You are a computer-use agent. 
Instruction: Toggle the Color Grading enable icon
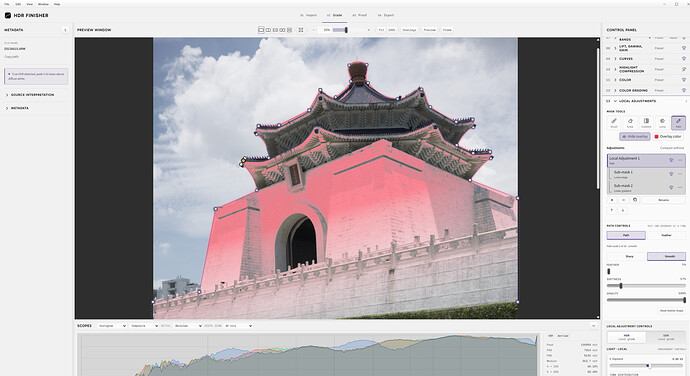[x=684, y=90]
